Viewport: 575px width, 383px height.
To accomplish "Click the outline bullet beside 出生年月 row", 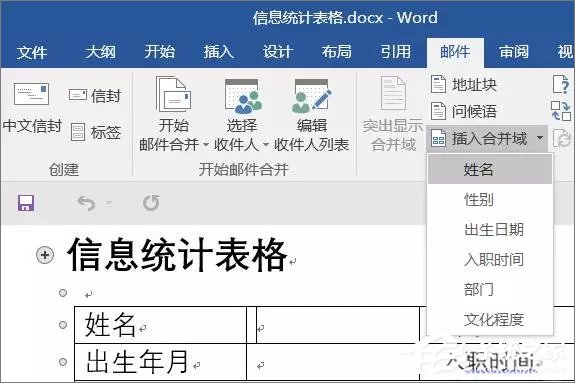I will click(63, 362).
